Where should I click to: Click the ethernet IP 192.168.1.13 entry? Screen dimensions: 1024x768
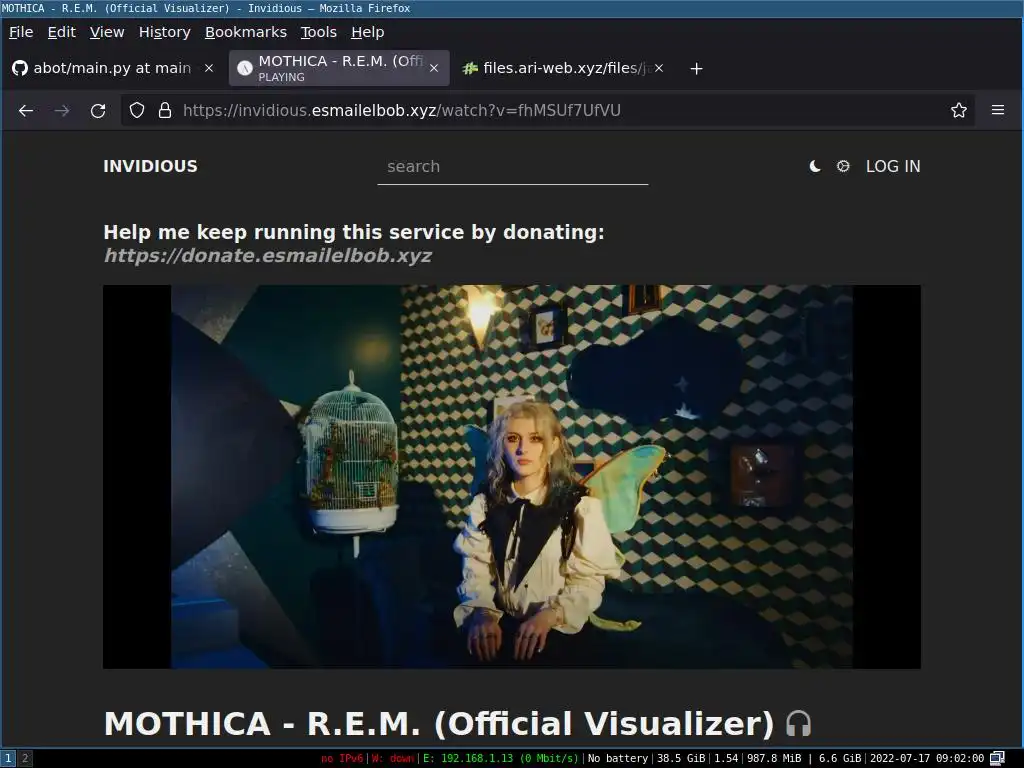[x=500, y=758]
